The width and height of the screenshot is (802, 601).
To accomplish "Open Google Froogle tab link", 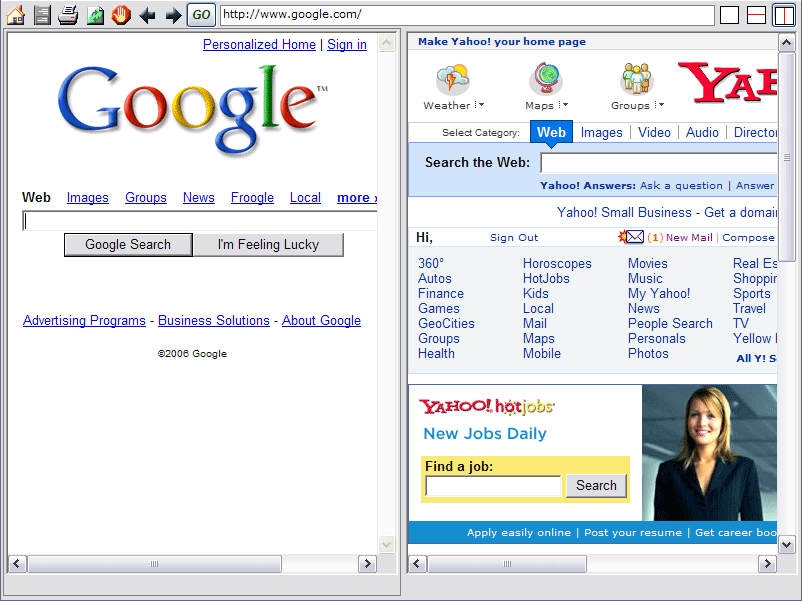I will pos(252,198).
